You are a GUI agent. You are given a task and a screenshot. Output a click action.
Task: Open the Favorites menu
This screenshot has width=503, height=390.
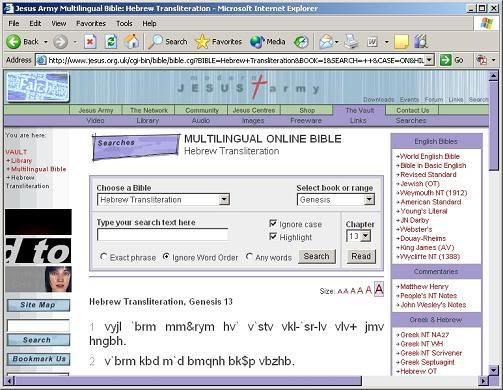click(x=91, y=23)
